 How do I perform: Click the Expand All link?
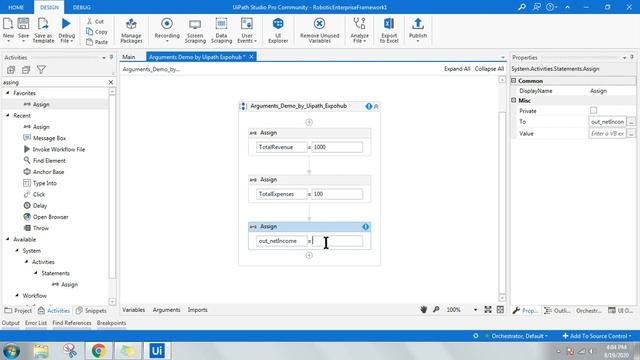457,69
